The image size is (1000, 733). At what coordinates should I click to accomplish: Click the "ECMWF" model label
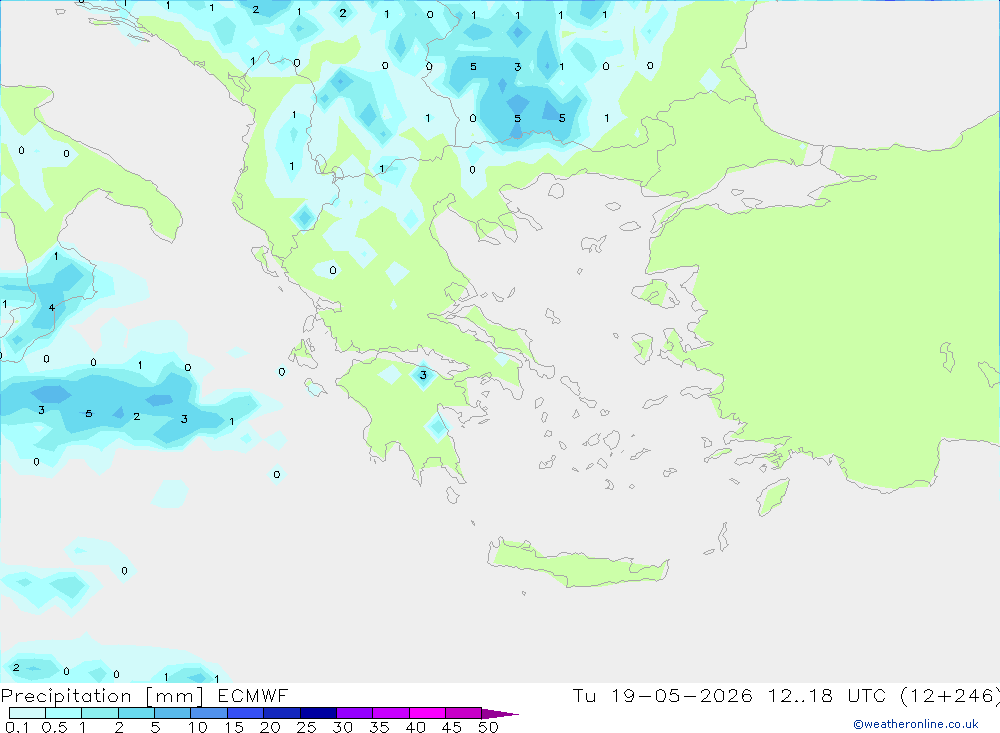253,695
